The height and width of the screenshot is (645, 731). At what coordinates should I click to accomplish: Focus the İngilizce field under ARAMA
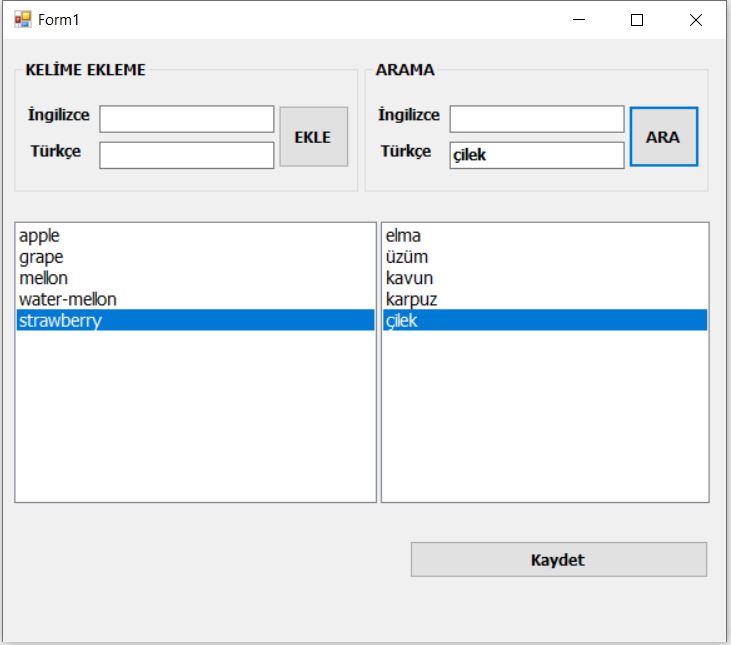click(537, 119)
